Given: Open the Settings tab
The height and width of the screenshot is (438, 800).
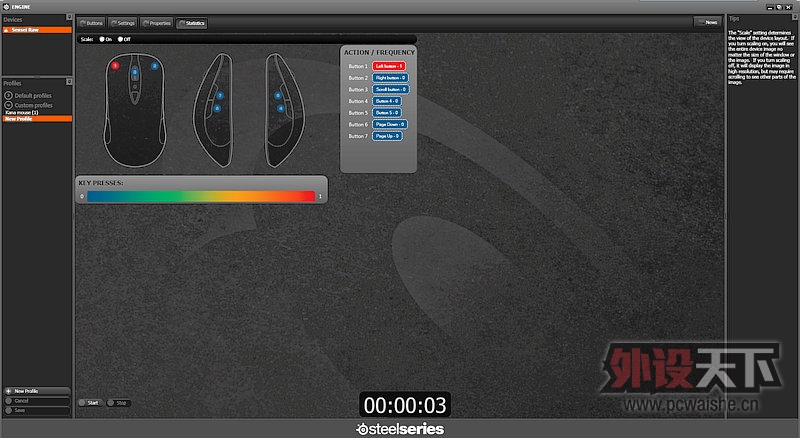Looking at the screenshot, I should [123, 23].
